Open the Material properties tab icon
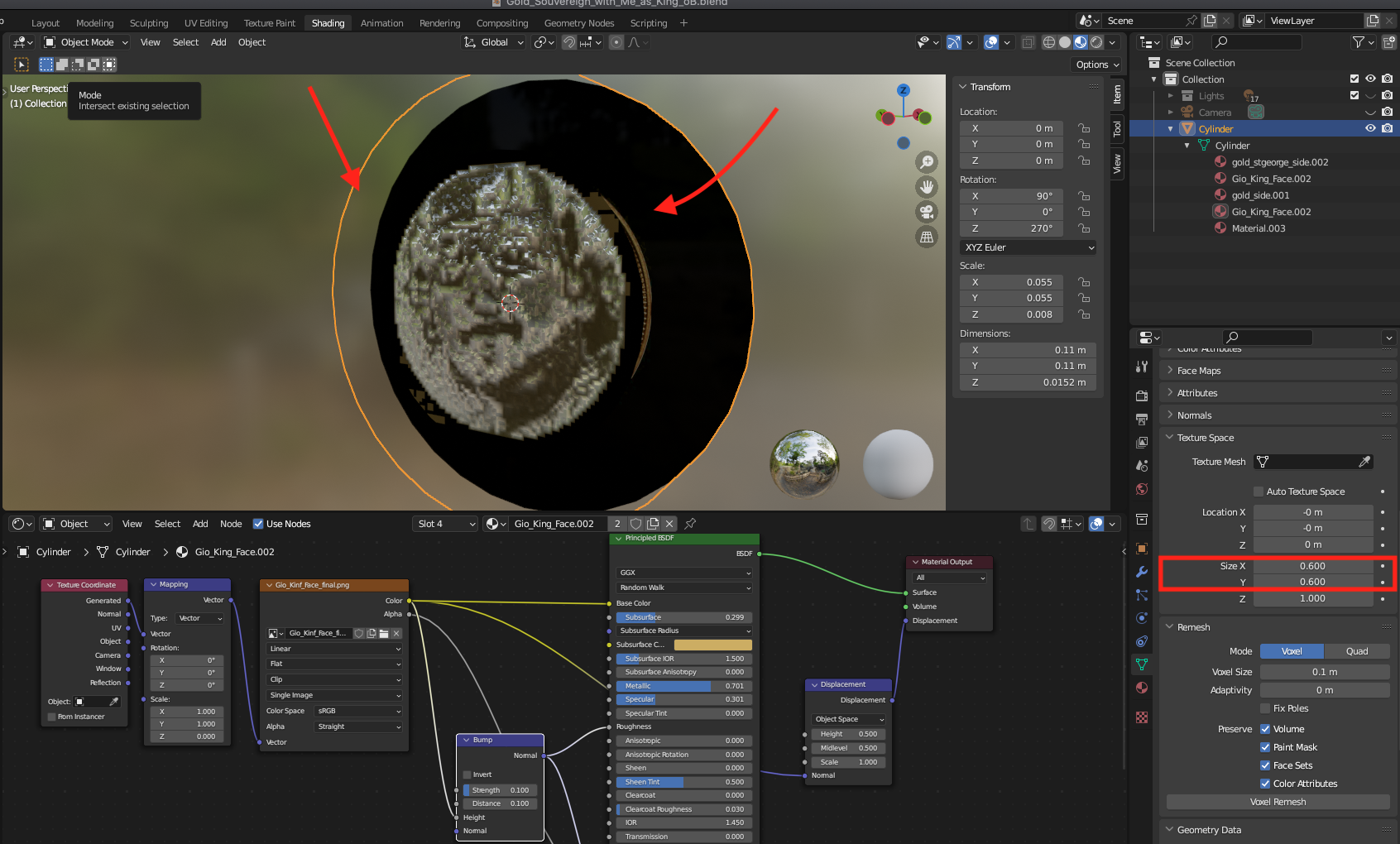The image size is (1400, 844). [1142, 688]
